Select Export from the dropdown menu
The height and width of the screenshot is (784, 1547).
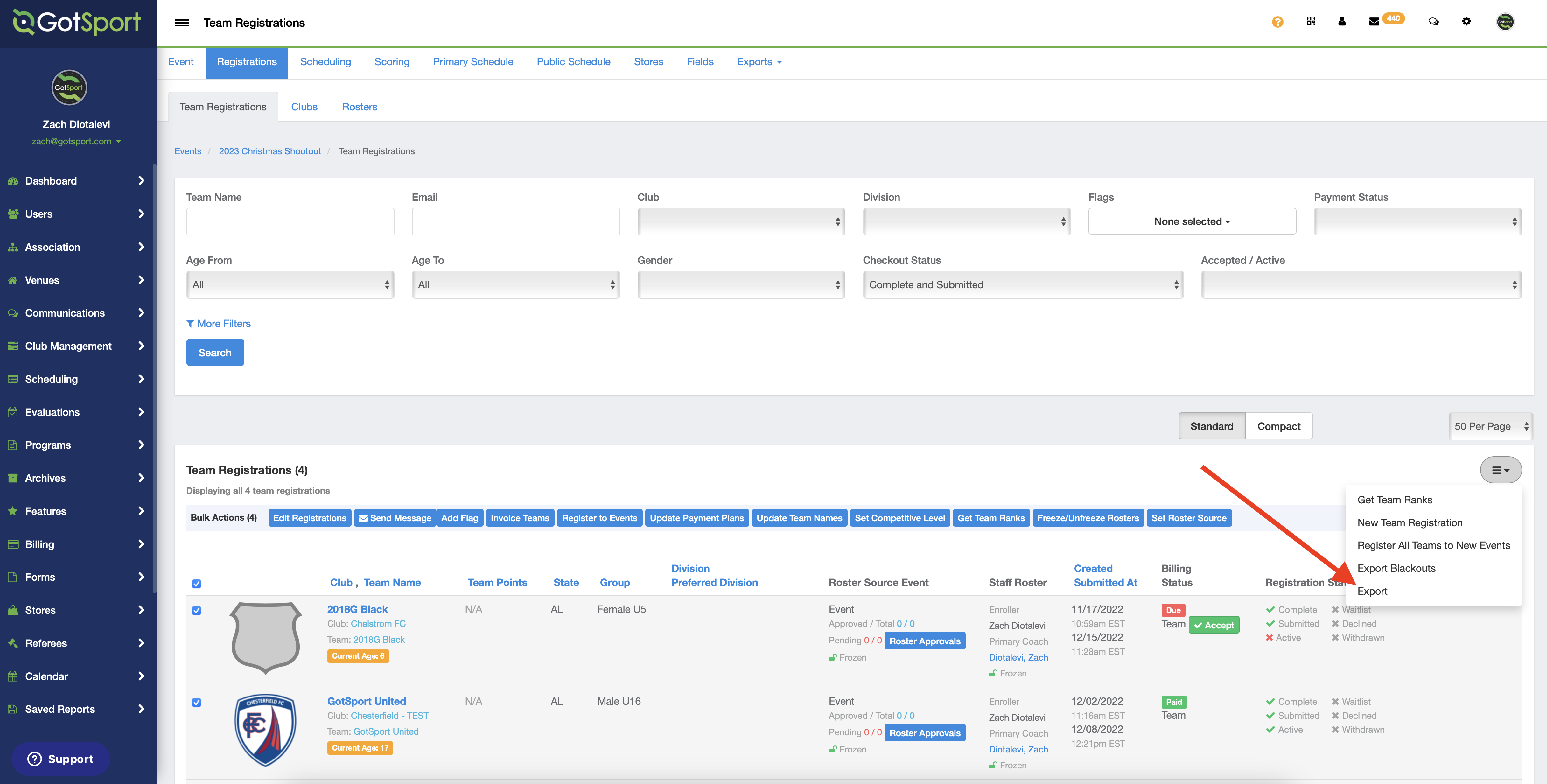pos(1372,591)
